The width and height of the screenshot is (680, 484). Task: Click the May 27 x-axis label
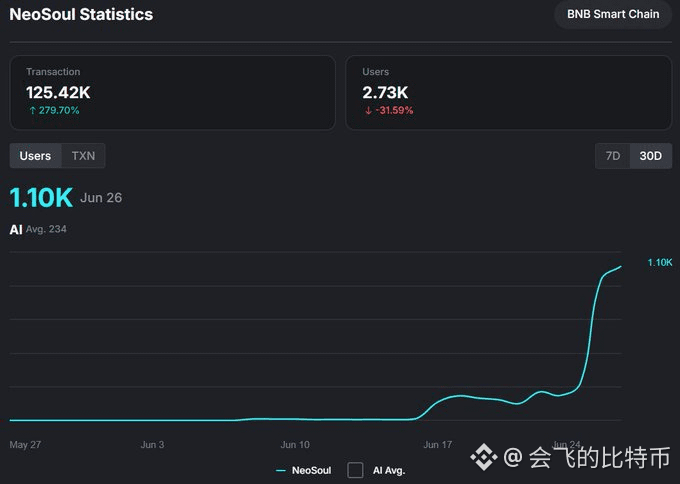pos(25,445)
